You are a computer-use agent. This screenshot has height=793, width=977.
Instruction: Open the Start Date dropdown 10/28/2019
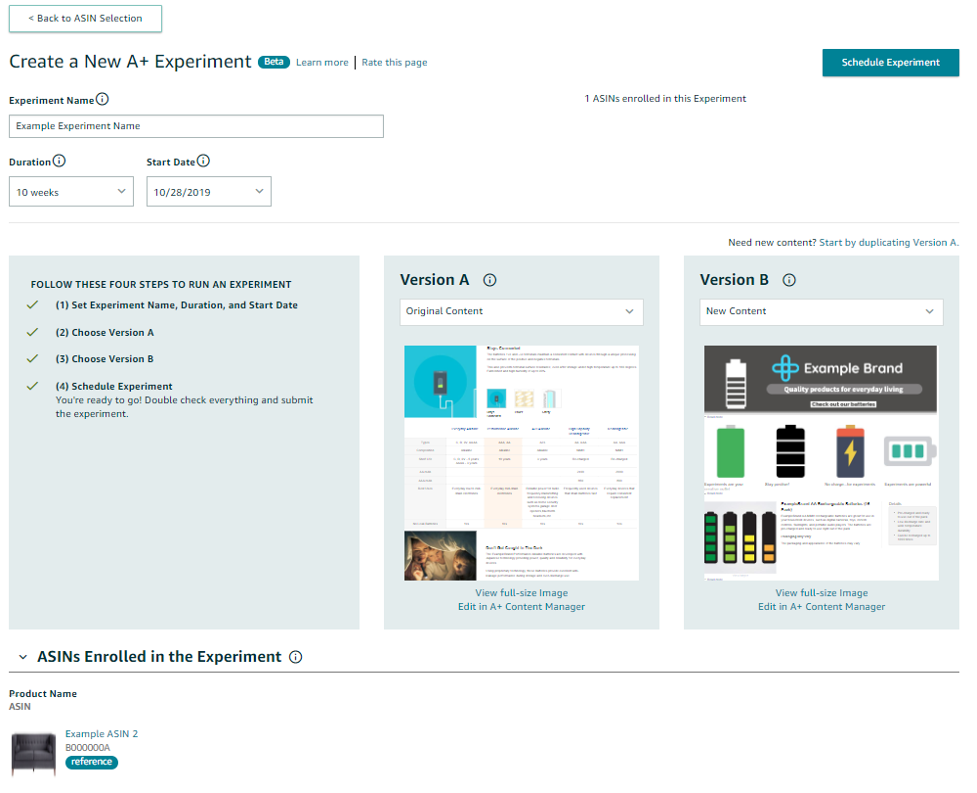[x=209, y=192]
